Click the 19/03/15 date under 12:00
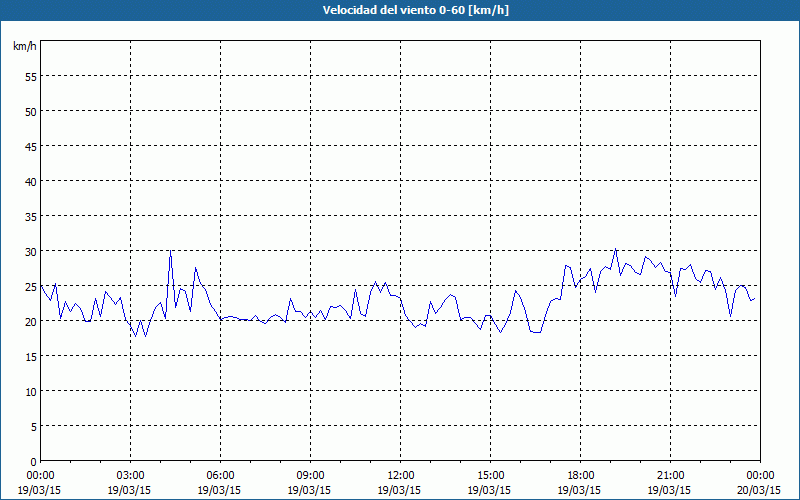Screen dimensions: 800x500 pos(399,490)
